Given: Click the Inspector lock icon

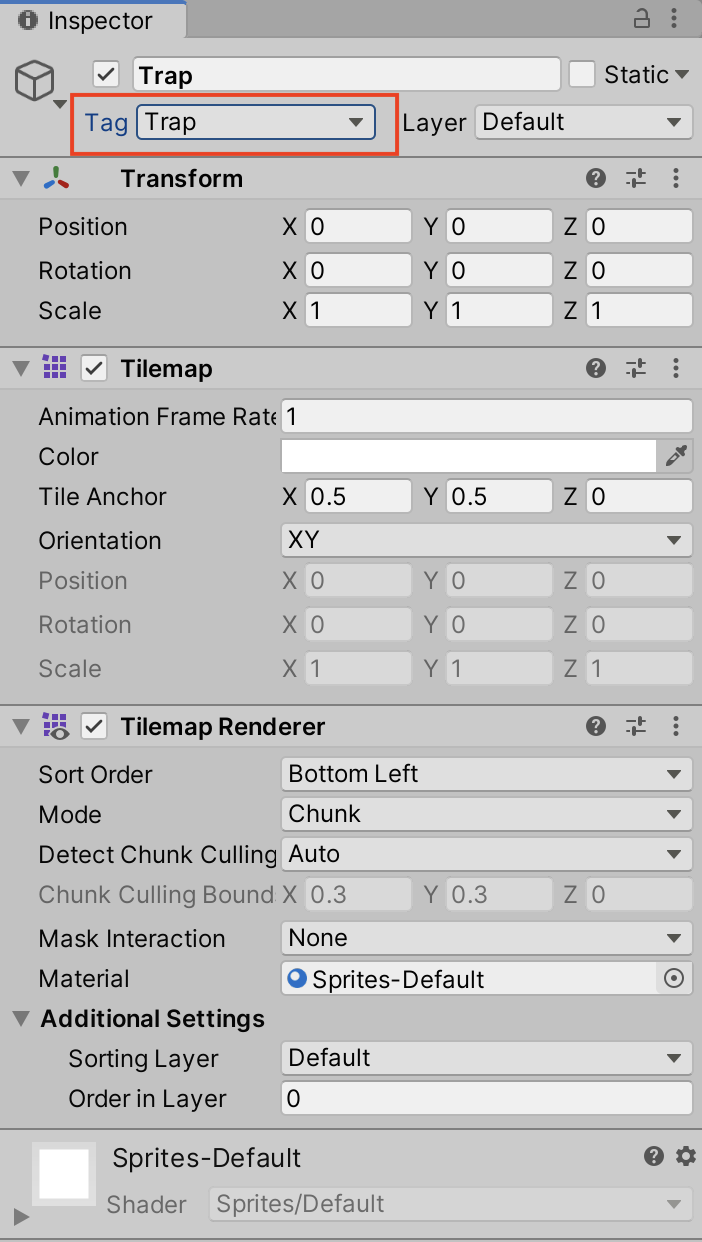Looking at the screenshot, I should [x=643, y=19].
